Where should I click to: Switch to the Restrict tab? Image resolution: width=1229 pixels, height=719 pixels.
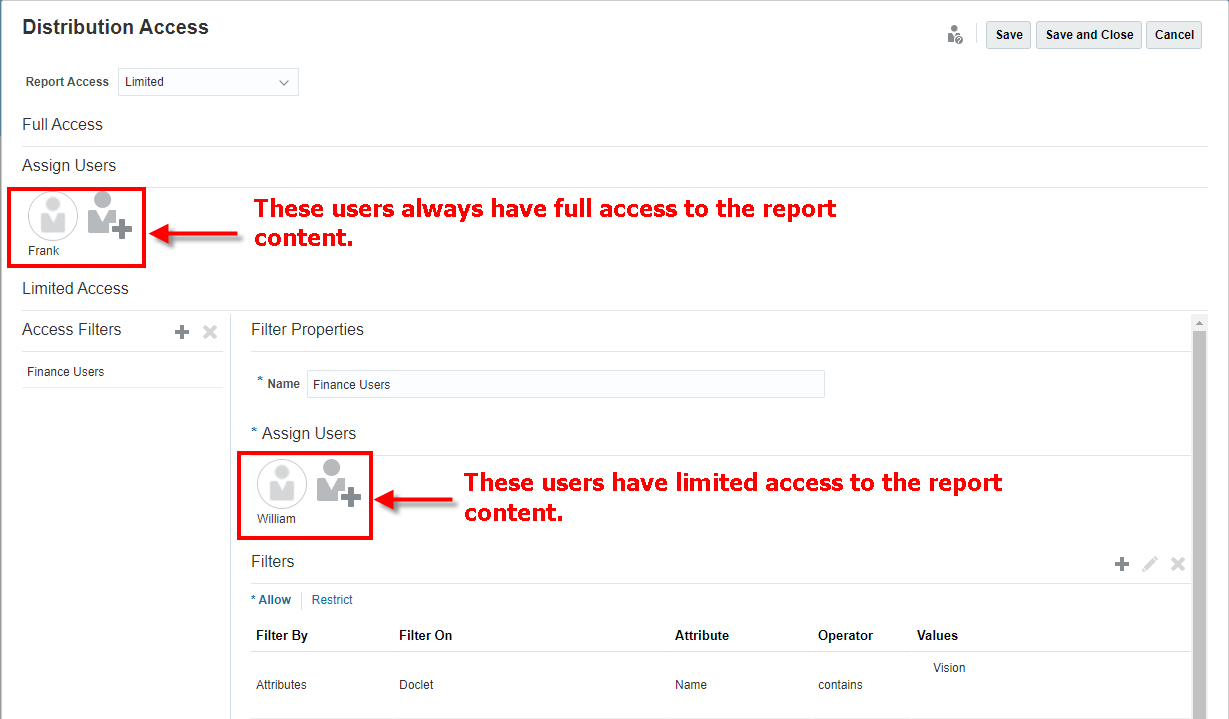[332, 600]
